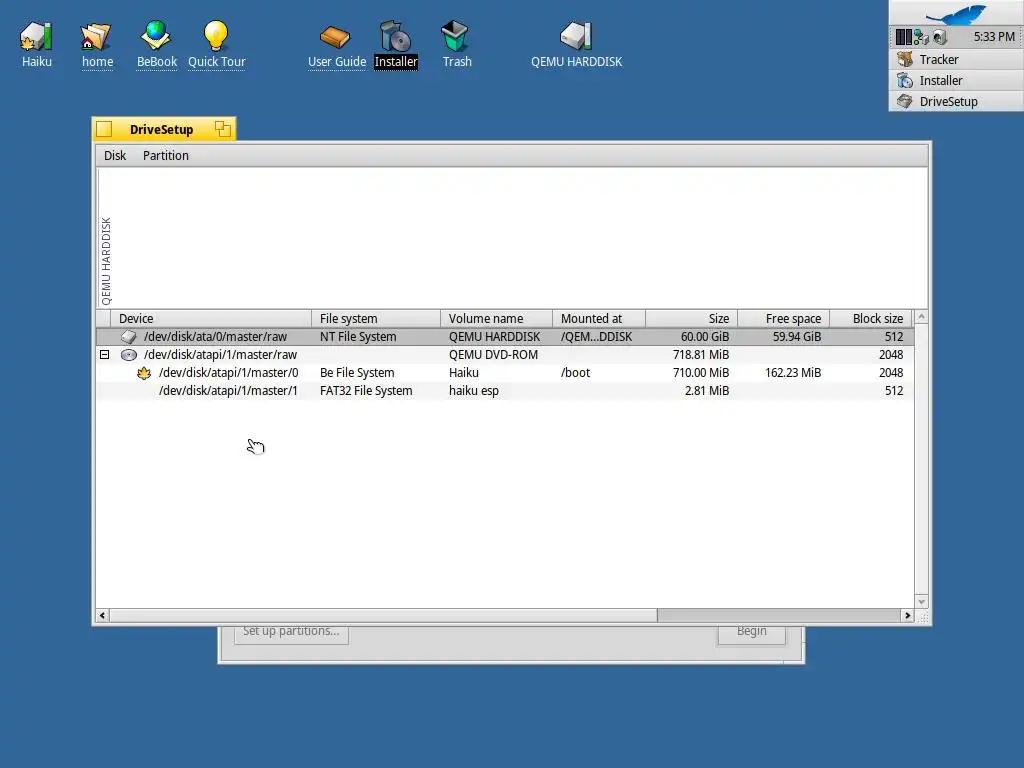Open the Disk menu
This screenshot has height=768, width=1024.
click(115, 155)
